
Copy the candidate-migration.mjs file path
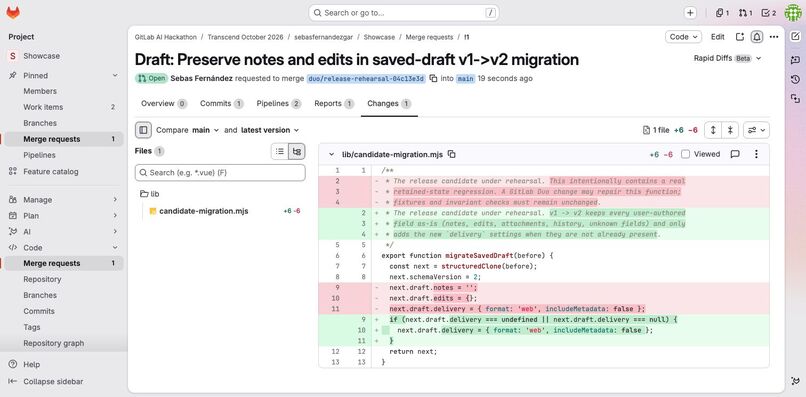[452, 154]
